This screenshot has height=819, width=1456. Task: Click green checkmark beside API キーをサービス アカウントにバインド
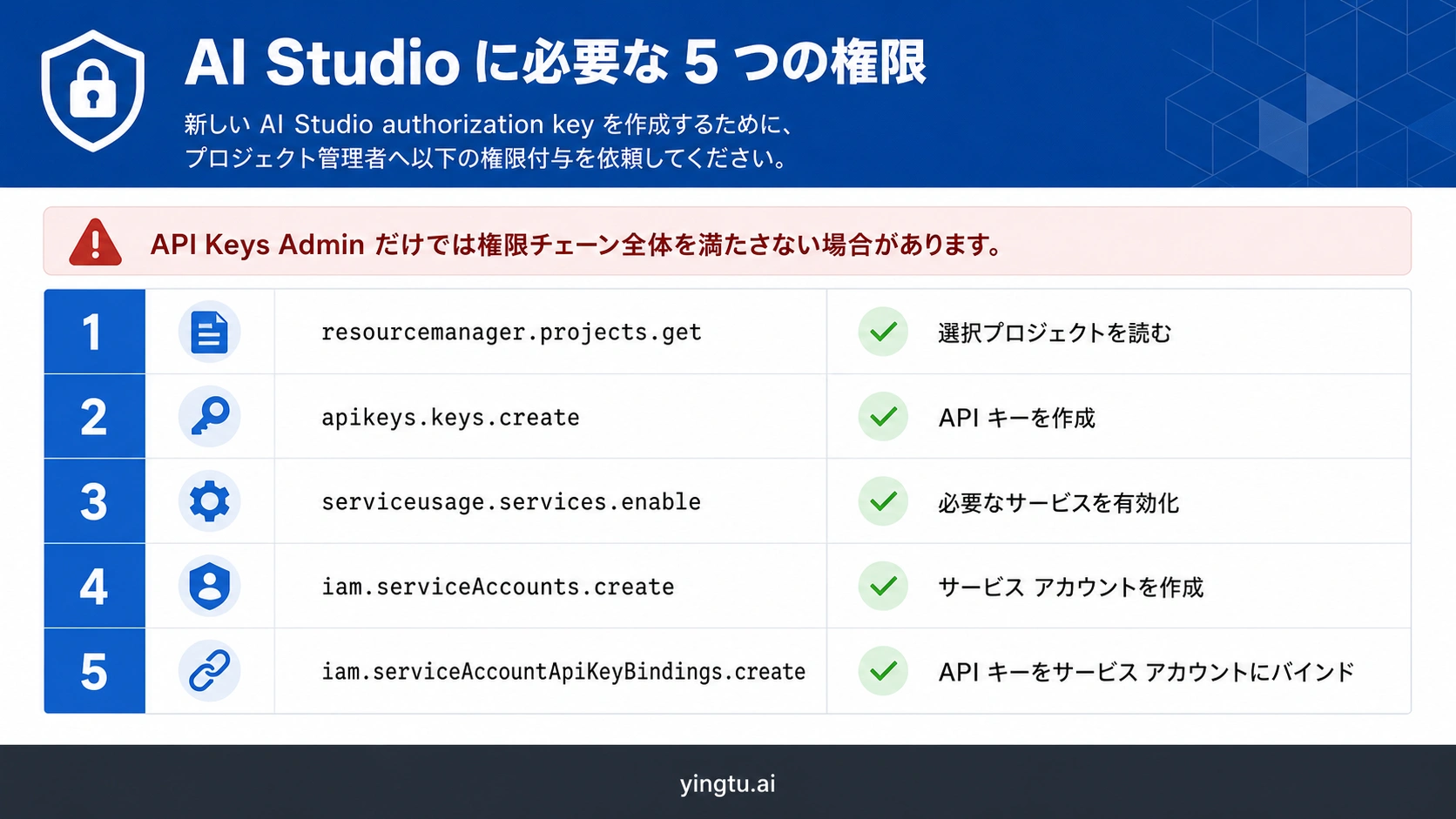(x=883, y=671)
